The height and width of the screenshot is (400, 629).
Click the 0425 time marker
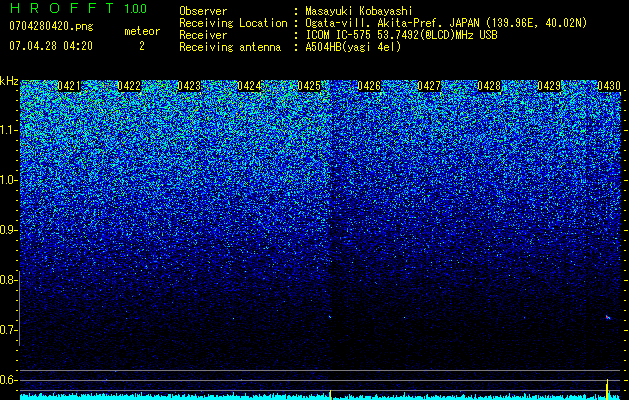pyautogui.click(x=309, y=86)
